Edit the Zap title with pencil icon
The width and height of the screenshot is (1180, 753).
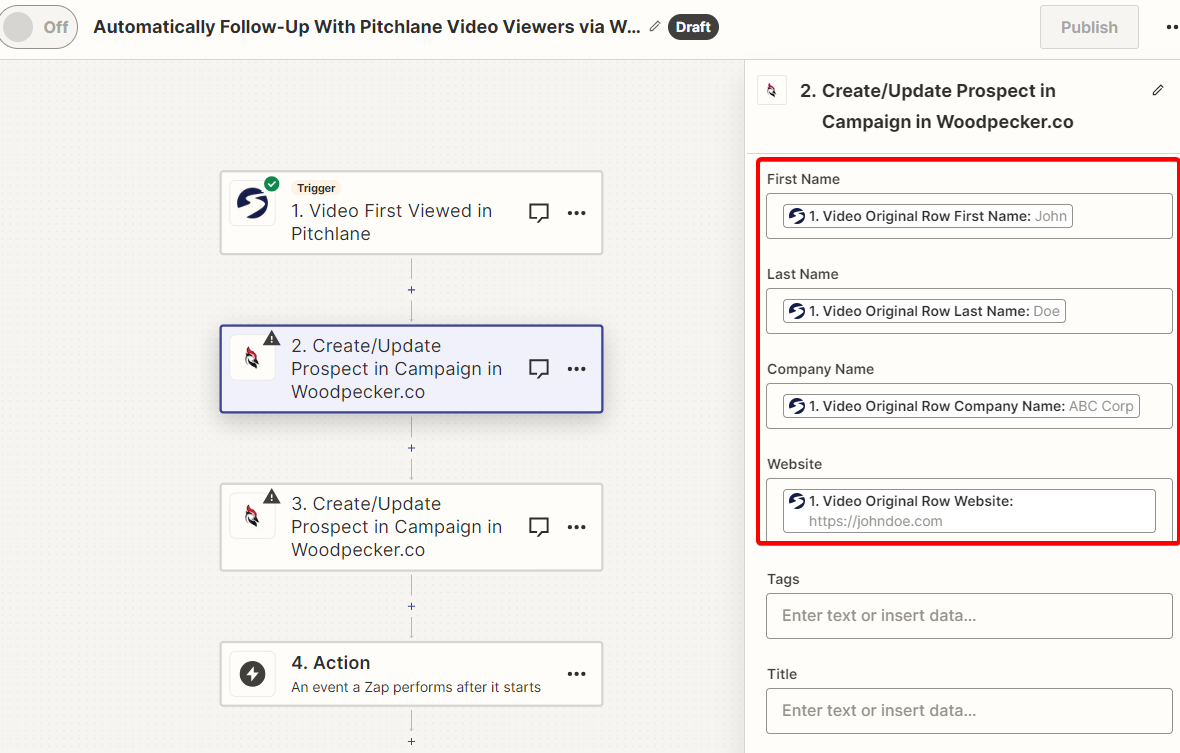point(655,26)
